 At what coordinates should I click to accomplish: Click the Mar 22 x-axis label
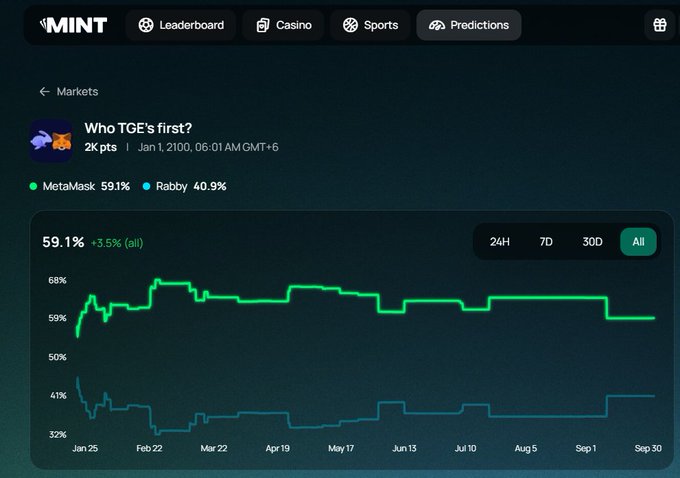click(x=214, y=449)
